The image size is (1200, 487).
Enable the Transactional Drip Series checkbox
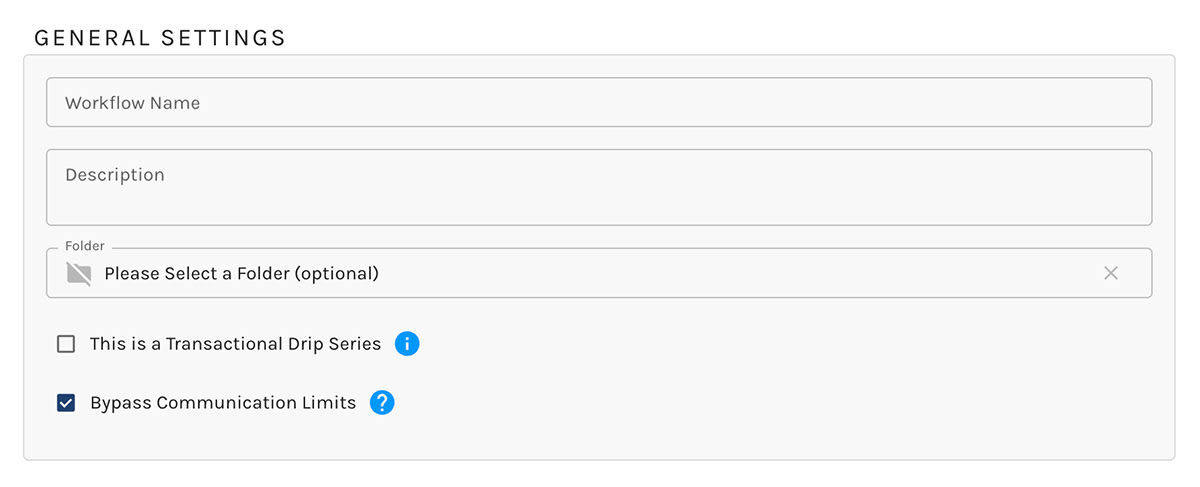tap(66, 344)
